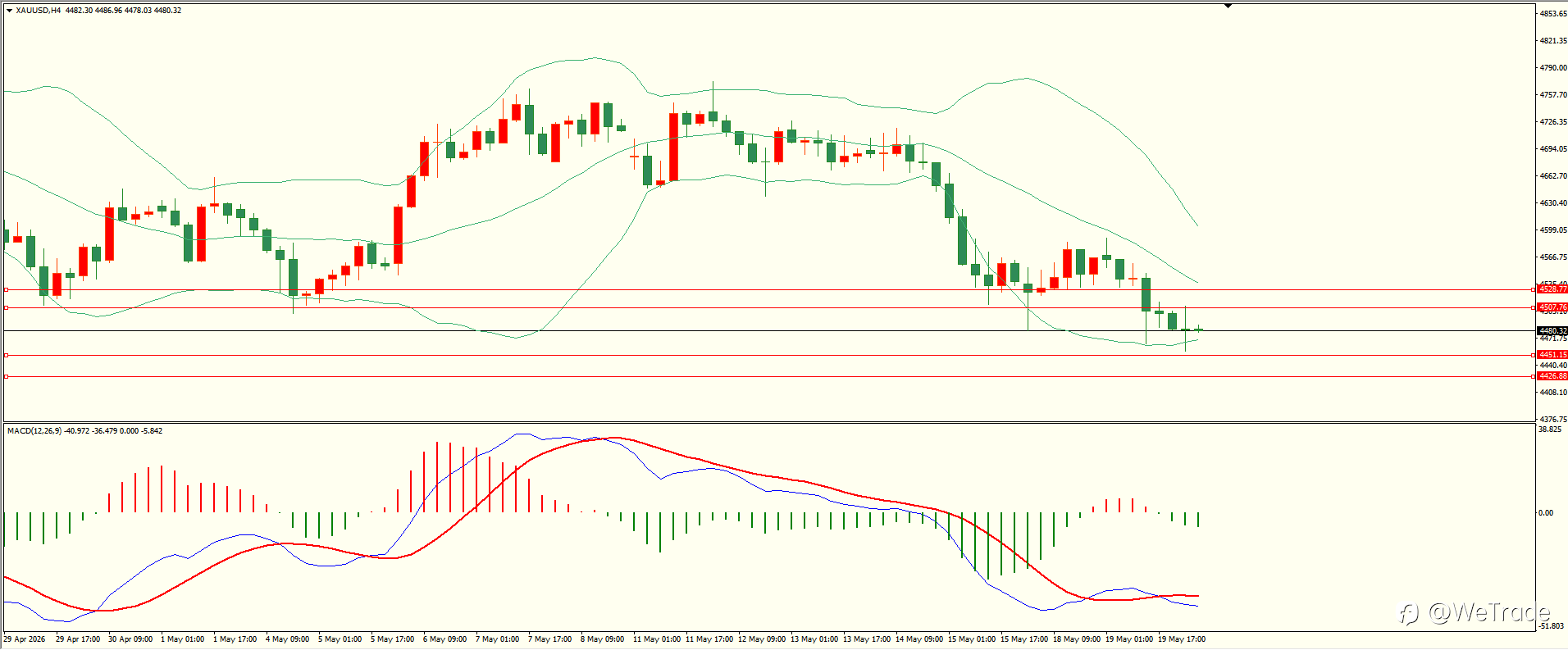Image resolution: width=1568 pixels, height=650 pixels.
Task: Select the 4451.15 red price label
Action: pyautogui.click(x=1552, y=355)
